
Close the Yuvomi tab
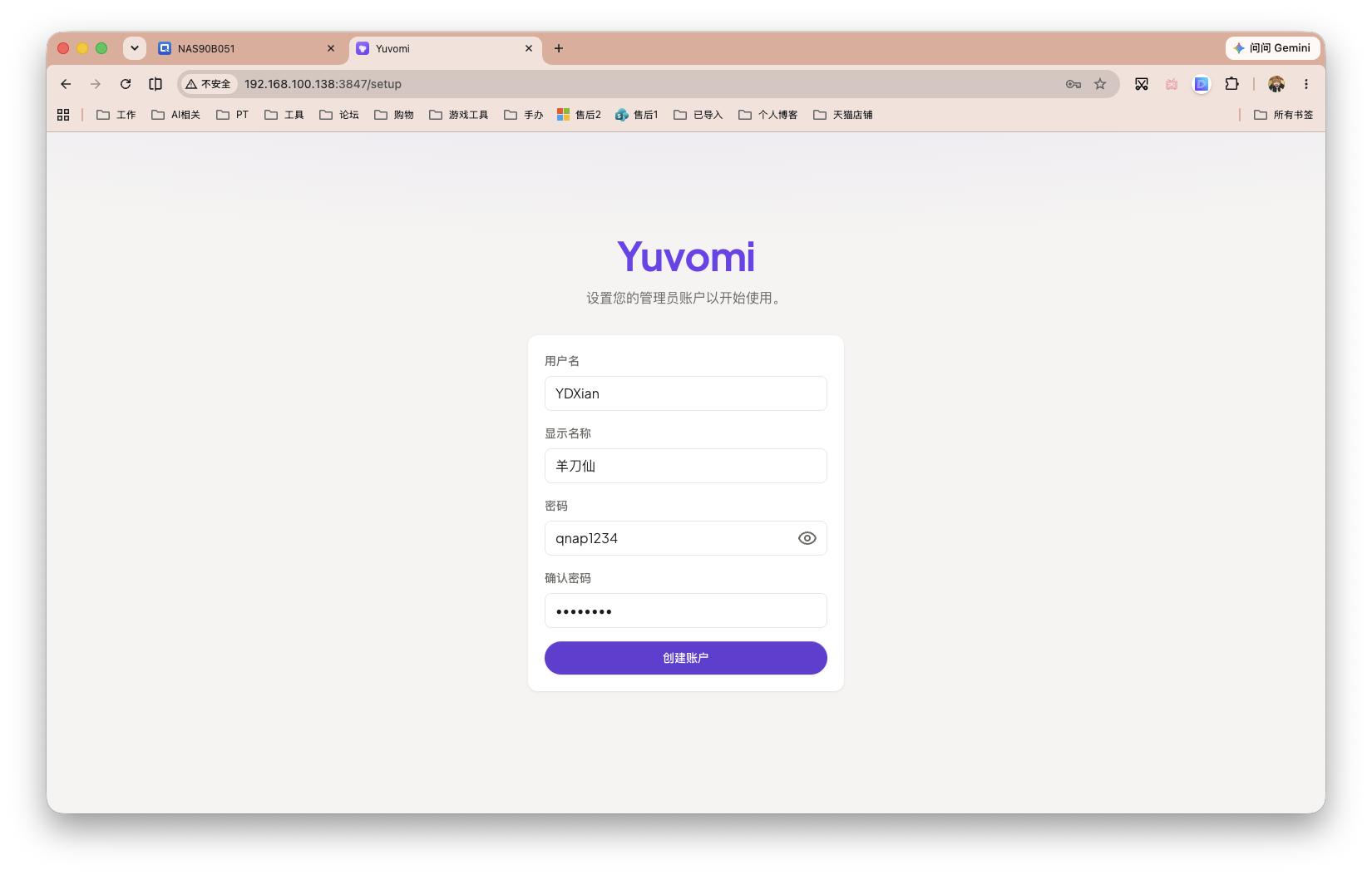529,48
